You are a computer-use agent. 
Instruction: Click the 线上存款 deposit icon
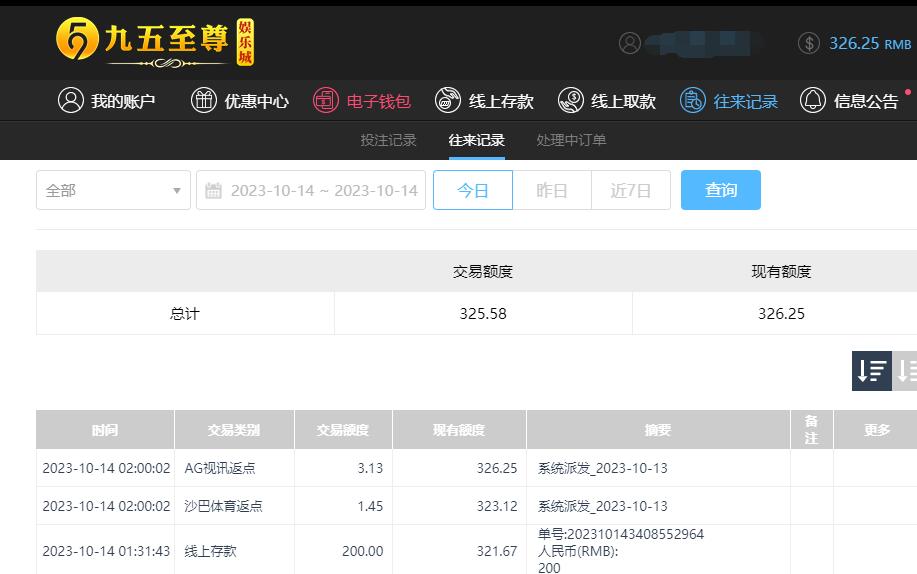pyautogui.click(x=448, y=100)
